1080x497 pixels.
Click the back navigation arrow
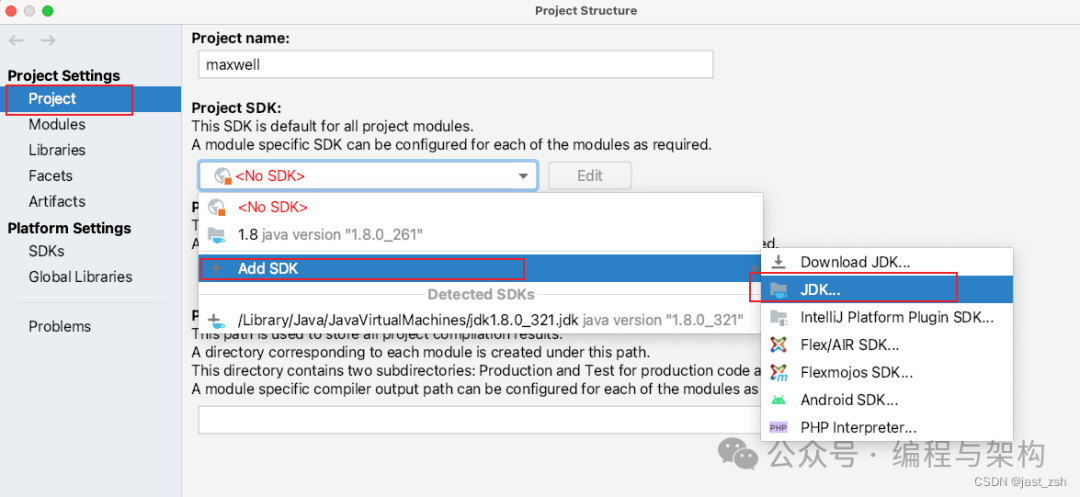pyautogui.click(x=17, y=41)
